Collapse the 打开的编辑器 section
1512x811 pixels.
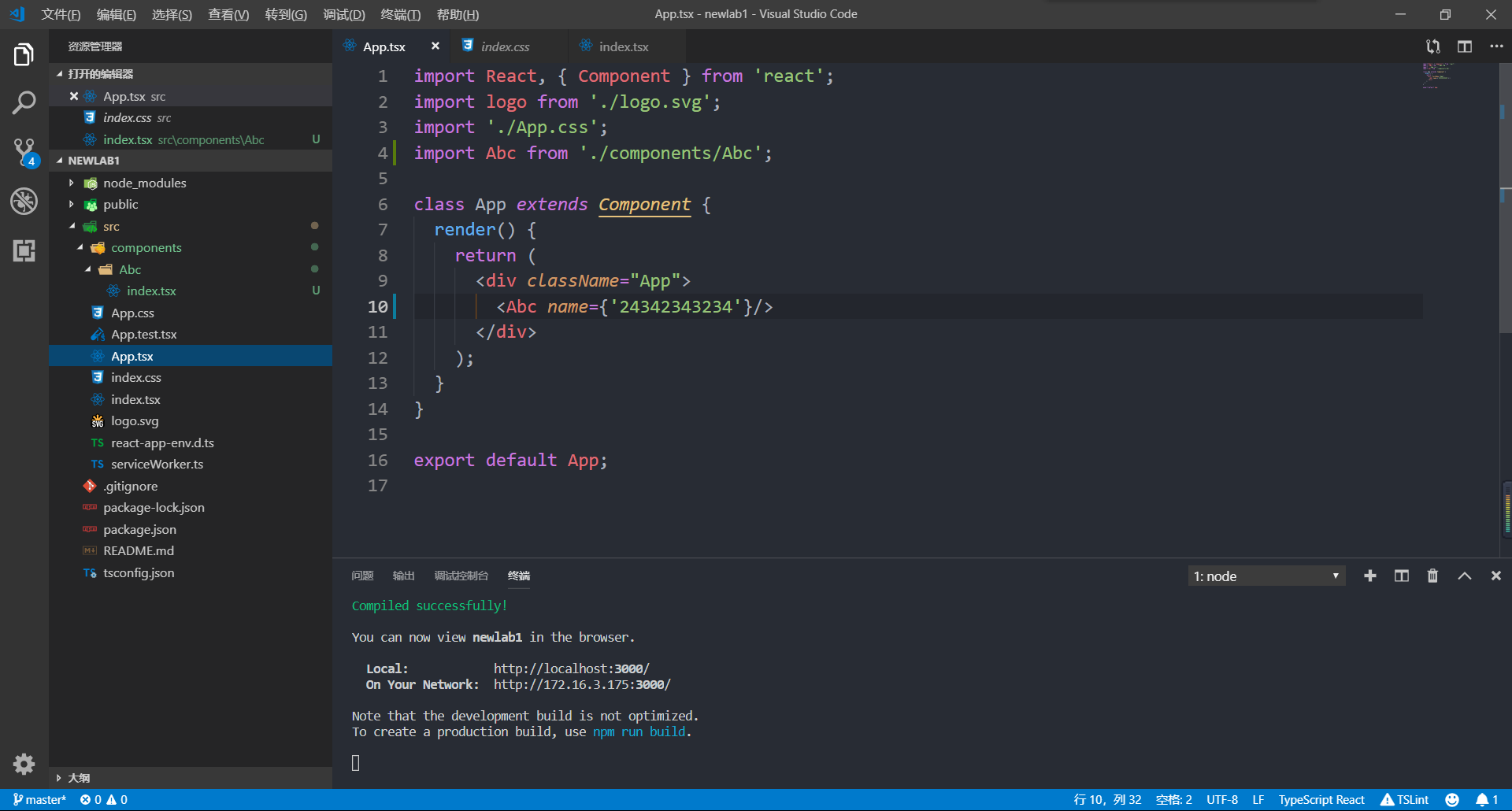[x=190, y=74]
